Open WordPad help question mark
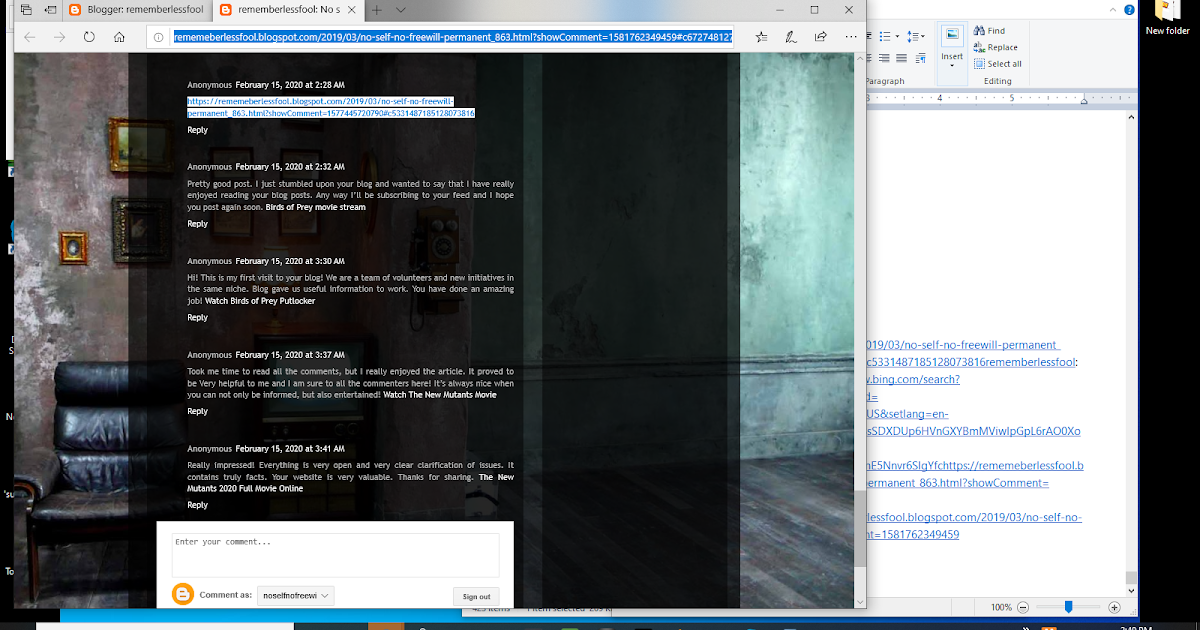This screenshot has width=1200, height=630. click(x=1130, y=10)
